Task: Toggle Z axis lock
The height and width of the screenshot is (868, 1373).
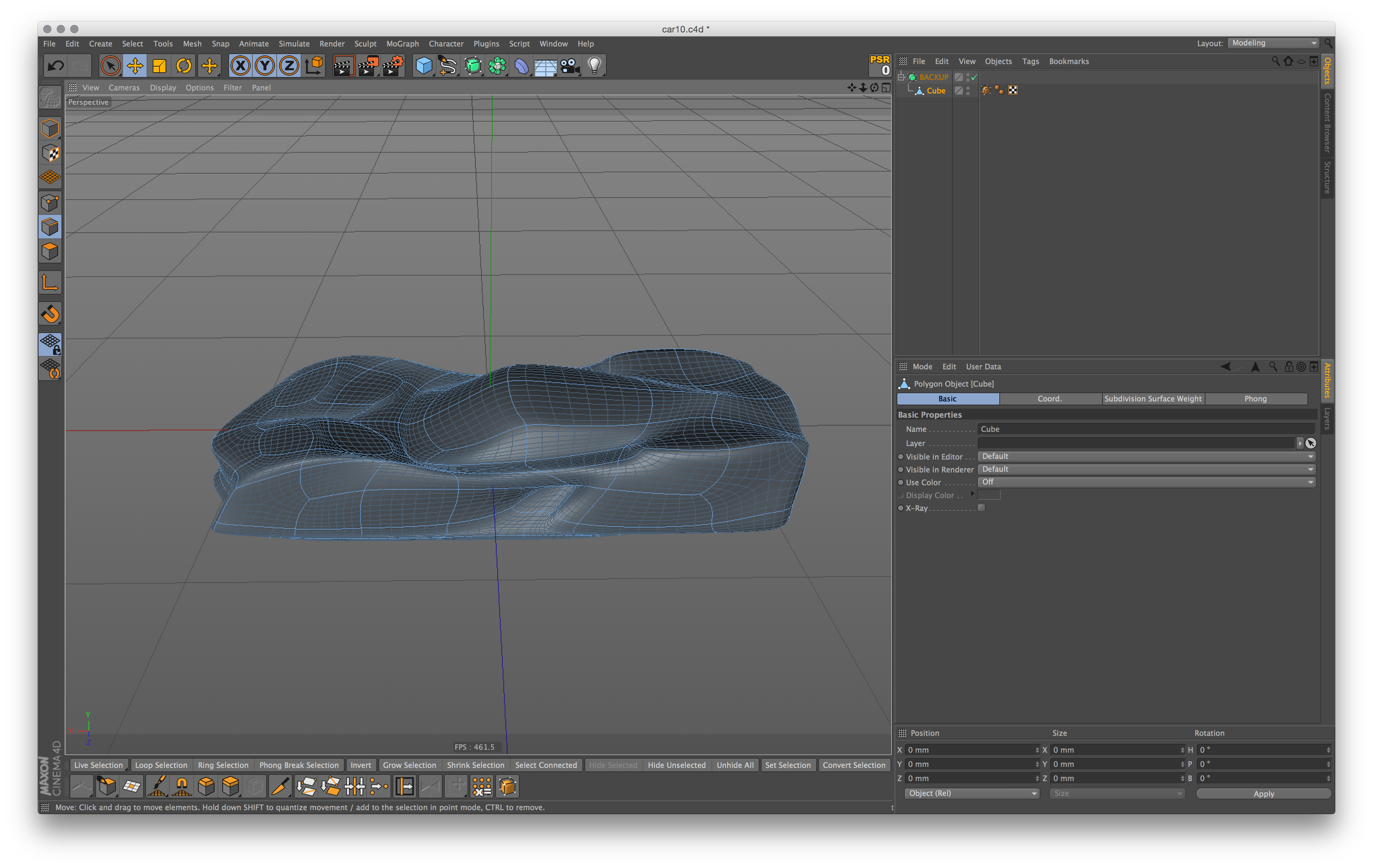Action: (x=289, y=66)
